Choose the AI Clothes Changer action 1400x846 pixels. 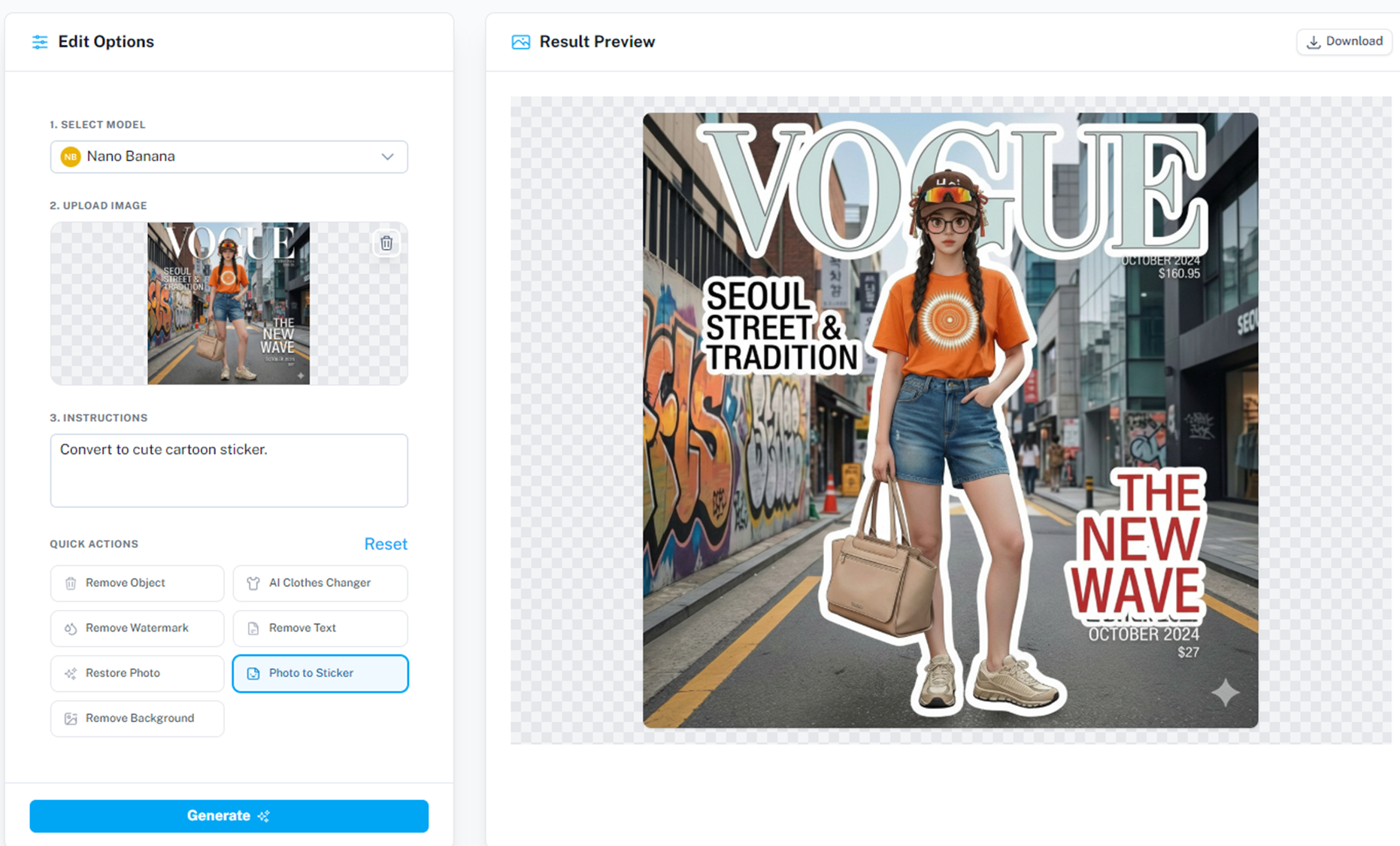point(320,584)
